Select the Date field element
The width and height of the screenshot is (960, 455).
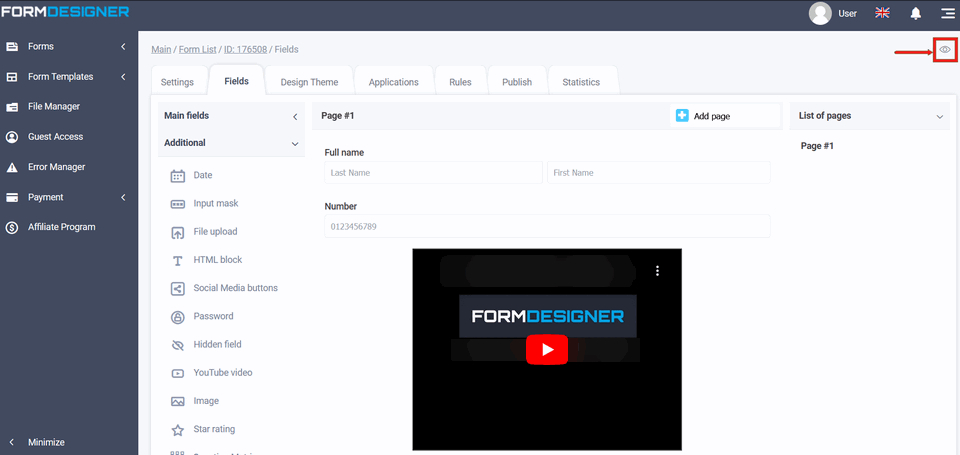(202, 176)
